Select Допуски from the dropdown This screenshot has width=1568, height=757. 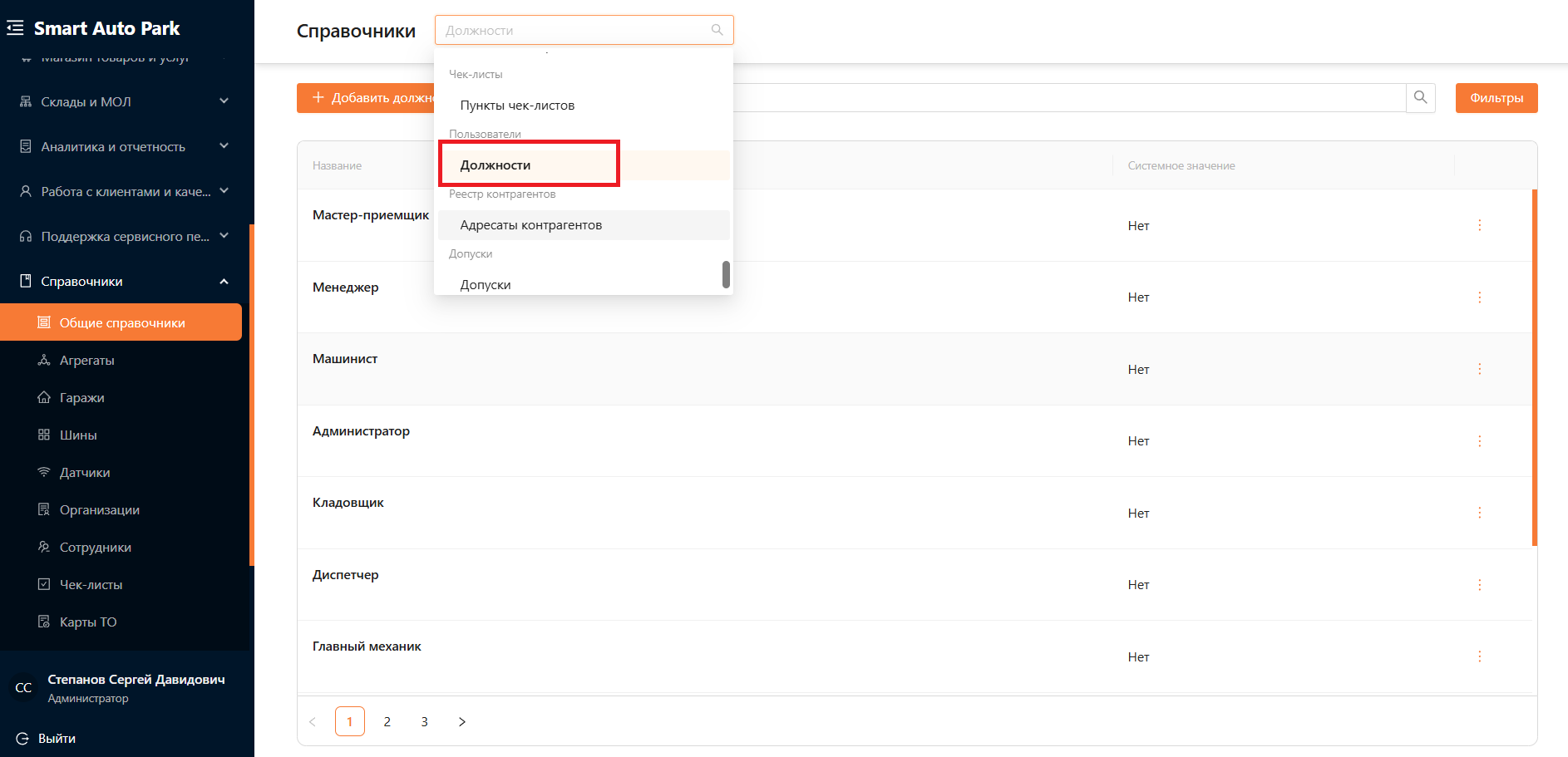pyautogui.click(x=486, y=284)
